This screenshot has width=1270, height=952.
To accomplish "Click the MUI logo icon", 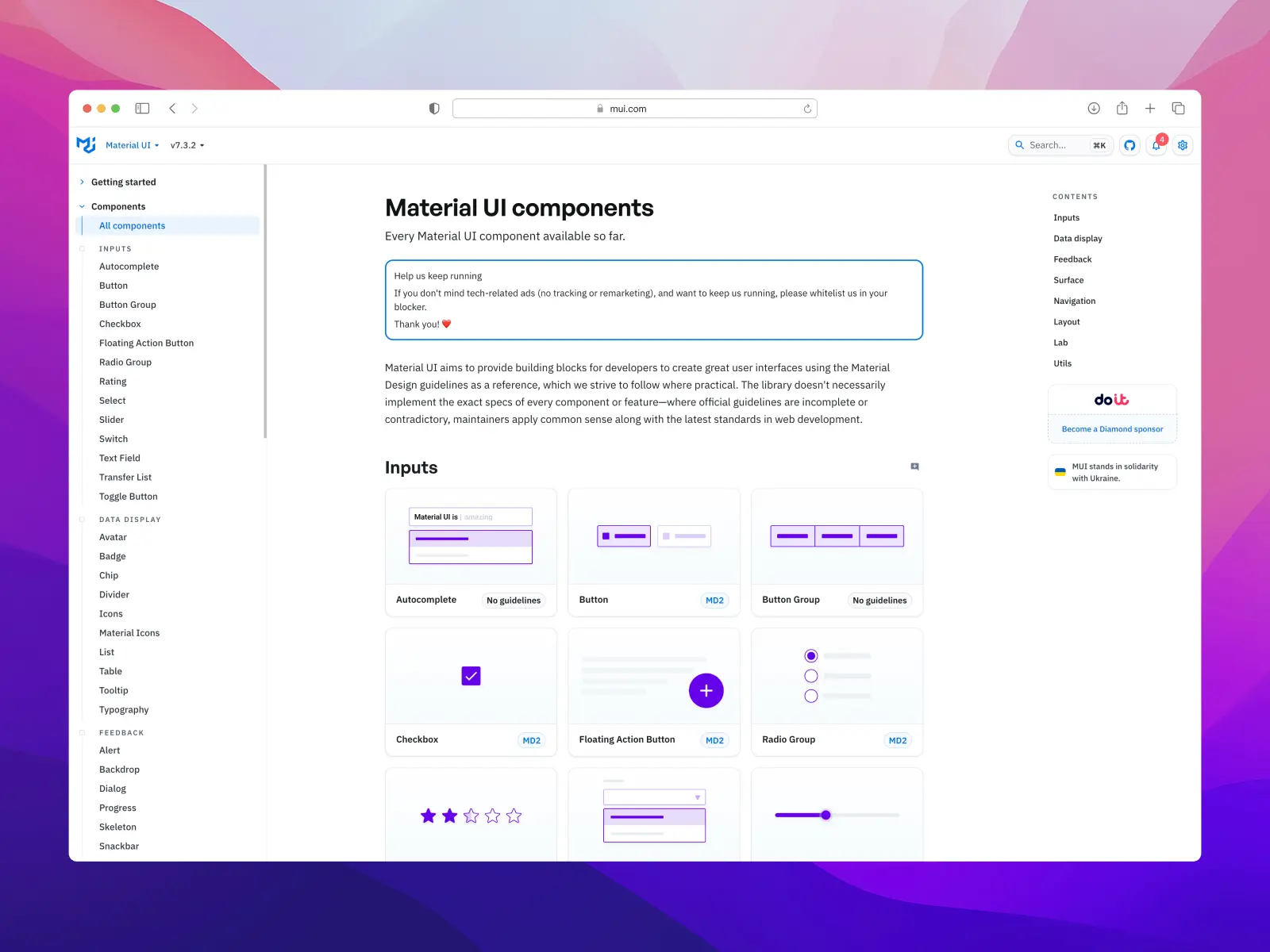I will click(x=86, y=145).
